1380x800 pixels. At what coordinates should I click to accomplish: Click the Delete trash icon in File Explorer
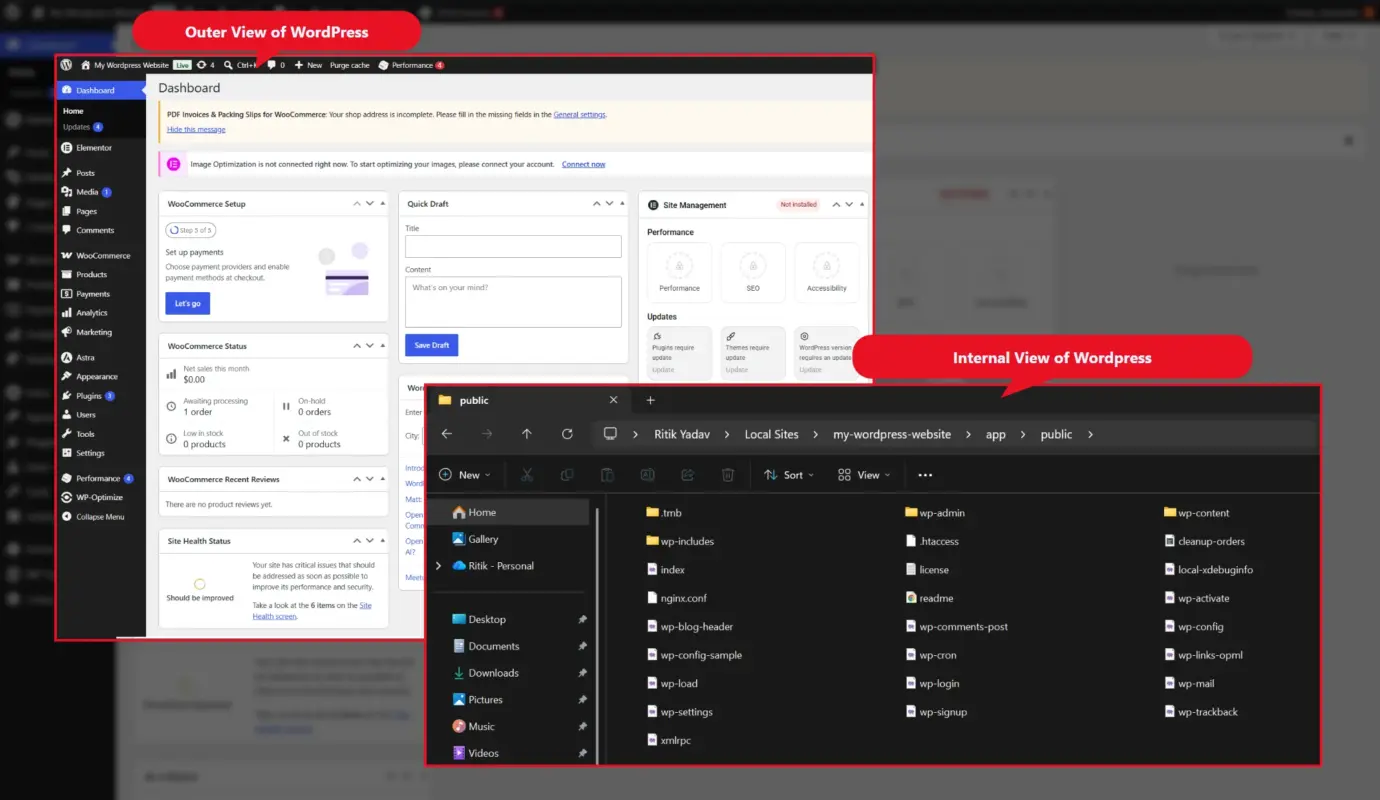(x=728, y=475)
